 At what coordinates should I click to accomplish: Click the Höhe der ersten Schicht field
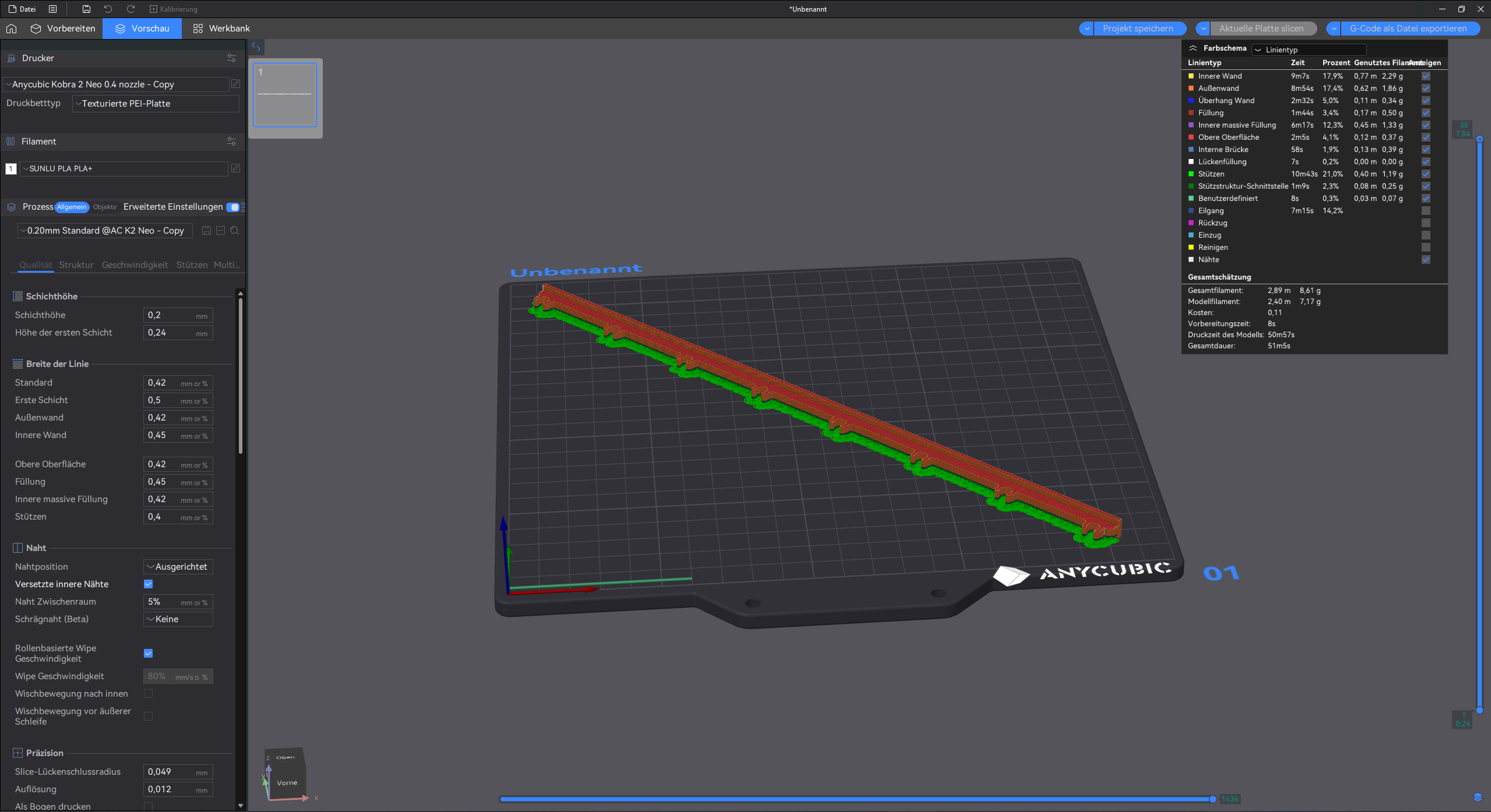178,333
